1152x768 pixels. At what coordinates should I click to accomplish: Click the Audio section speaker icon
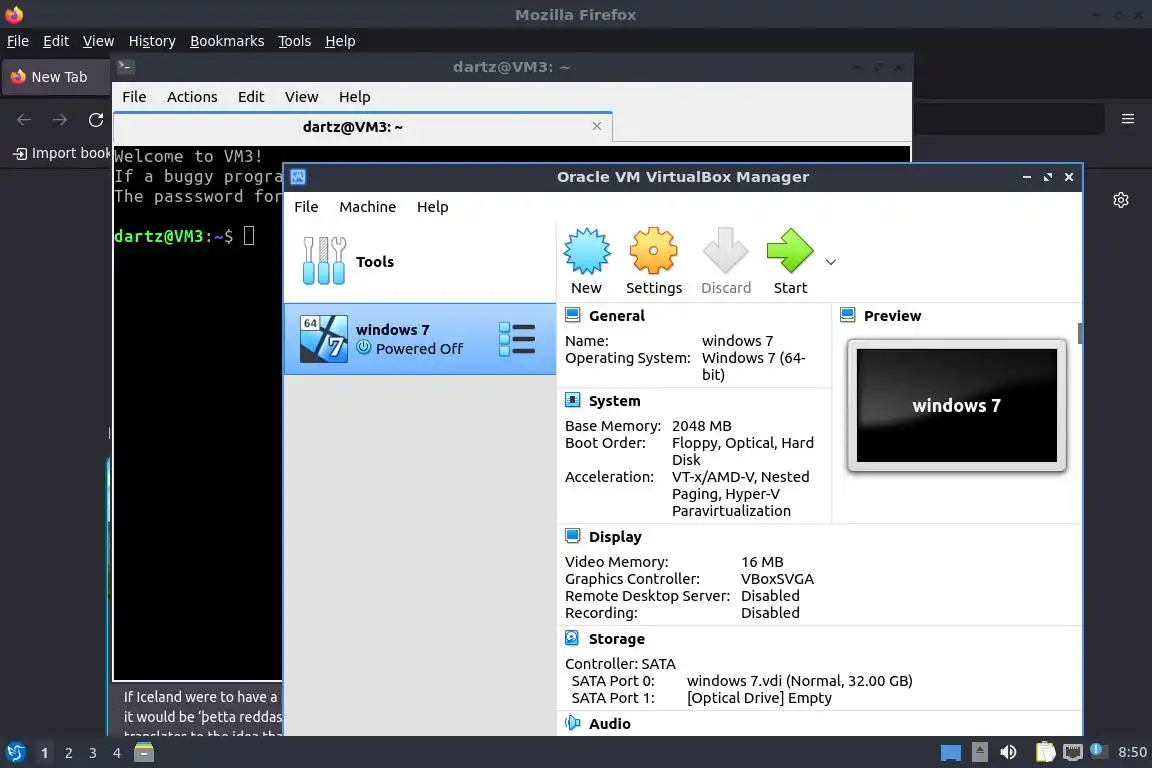coord(572,723)
